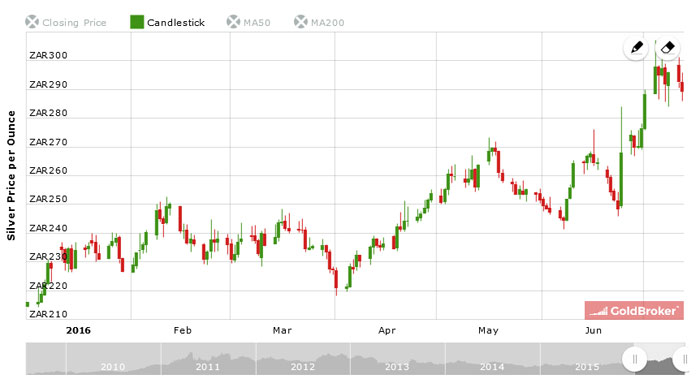Click 2012 in the navigator timeline

(303, 367)
